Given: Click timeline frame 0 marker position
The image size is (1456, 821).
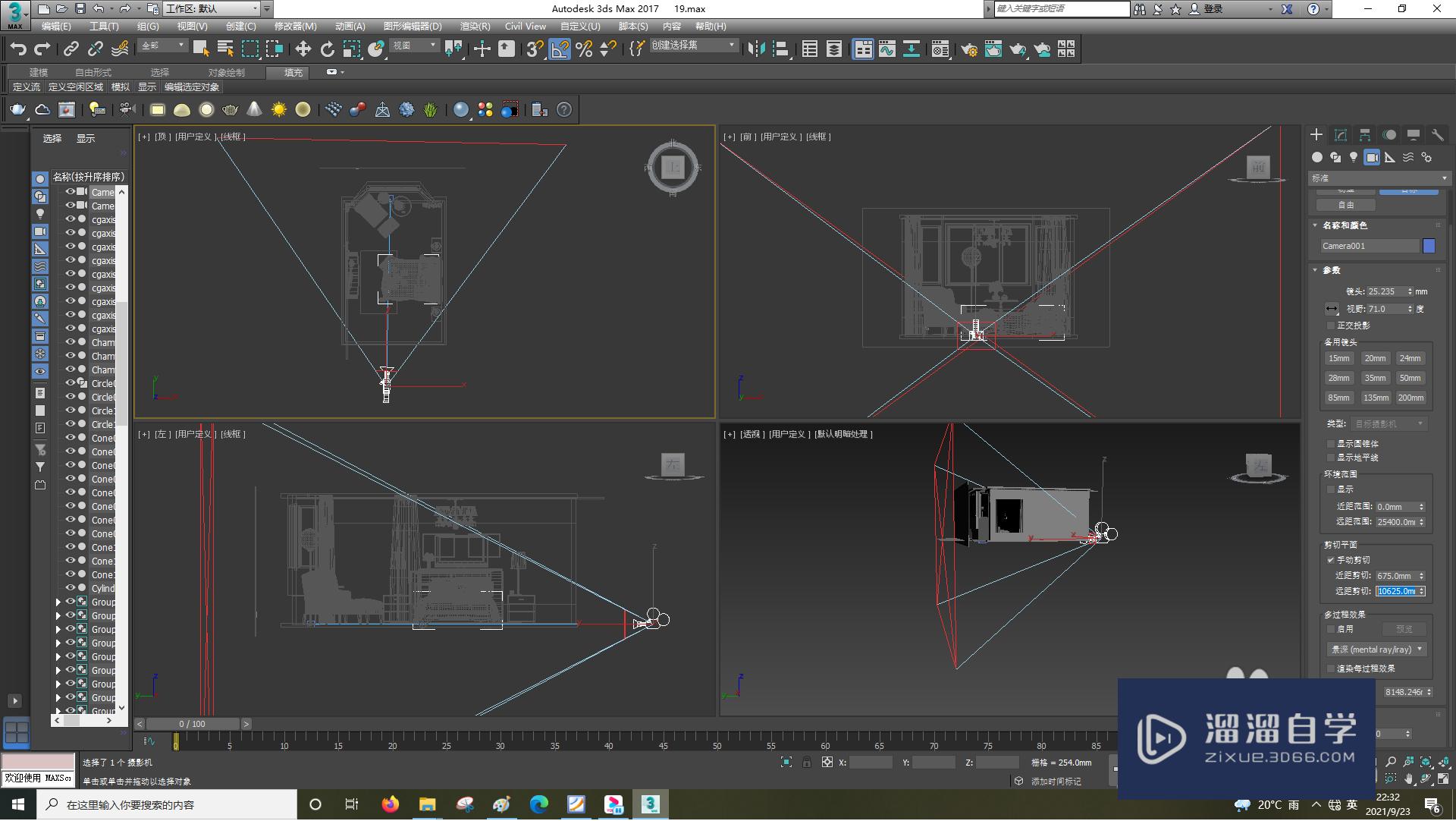Looking at the screenshot, I should [x=177, y=742].
